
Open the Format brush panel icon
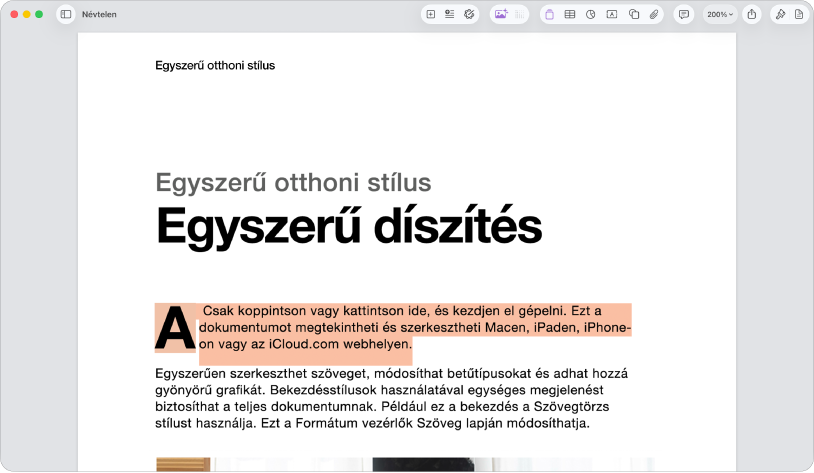[x=780, y=15]
